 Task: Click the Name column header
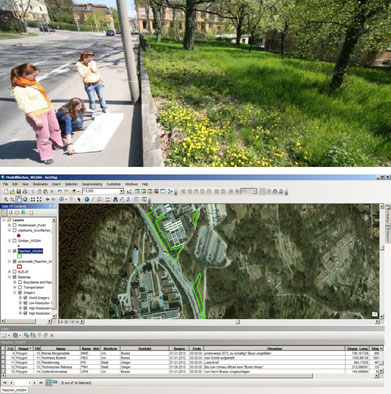(60, 348)
